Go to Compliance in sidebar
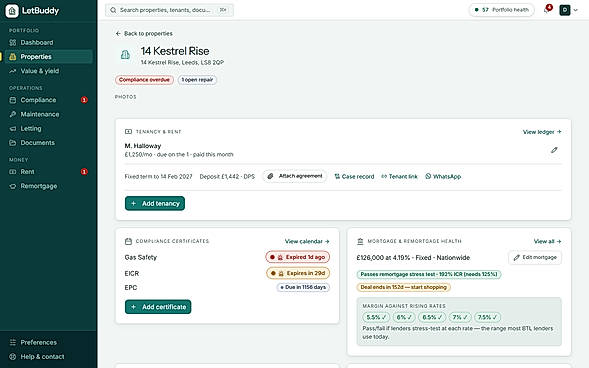The width and height of the screenshot is (589, 368). tap(49, 100)
